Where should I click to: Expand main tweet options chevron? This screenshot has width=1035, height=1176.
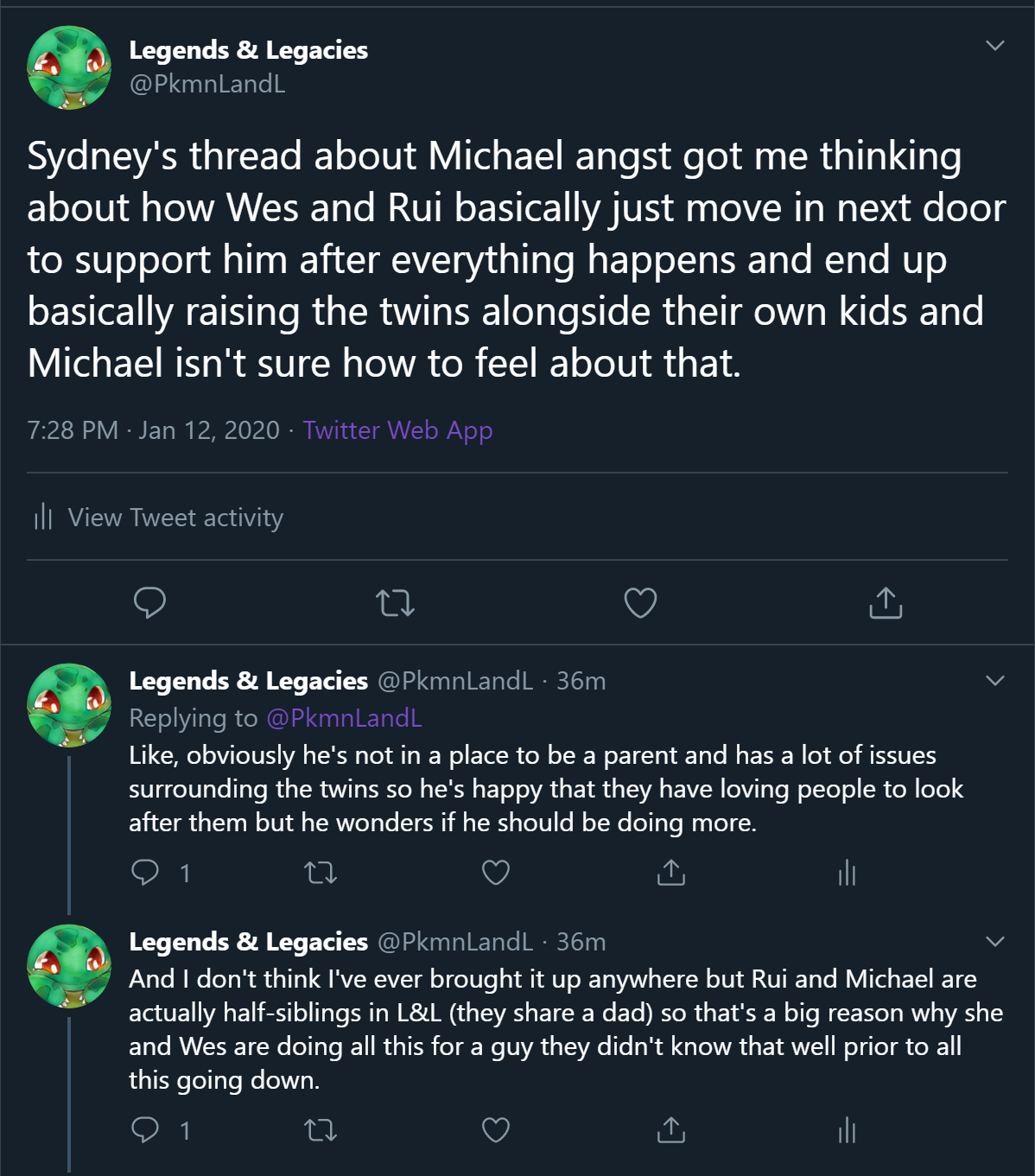(x=995, y=45)
